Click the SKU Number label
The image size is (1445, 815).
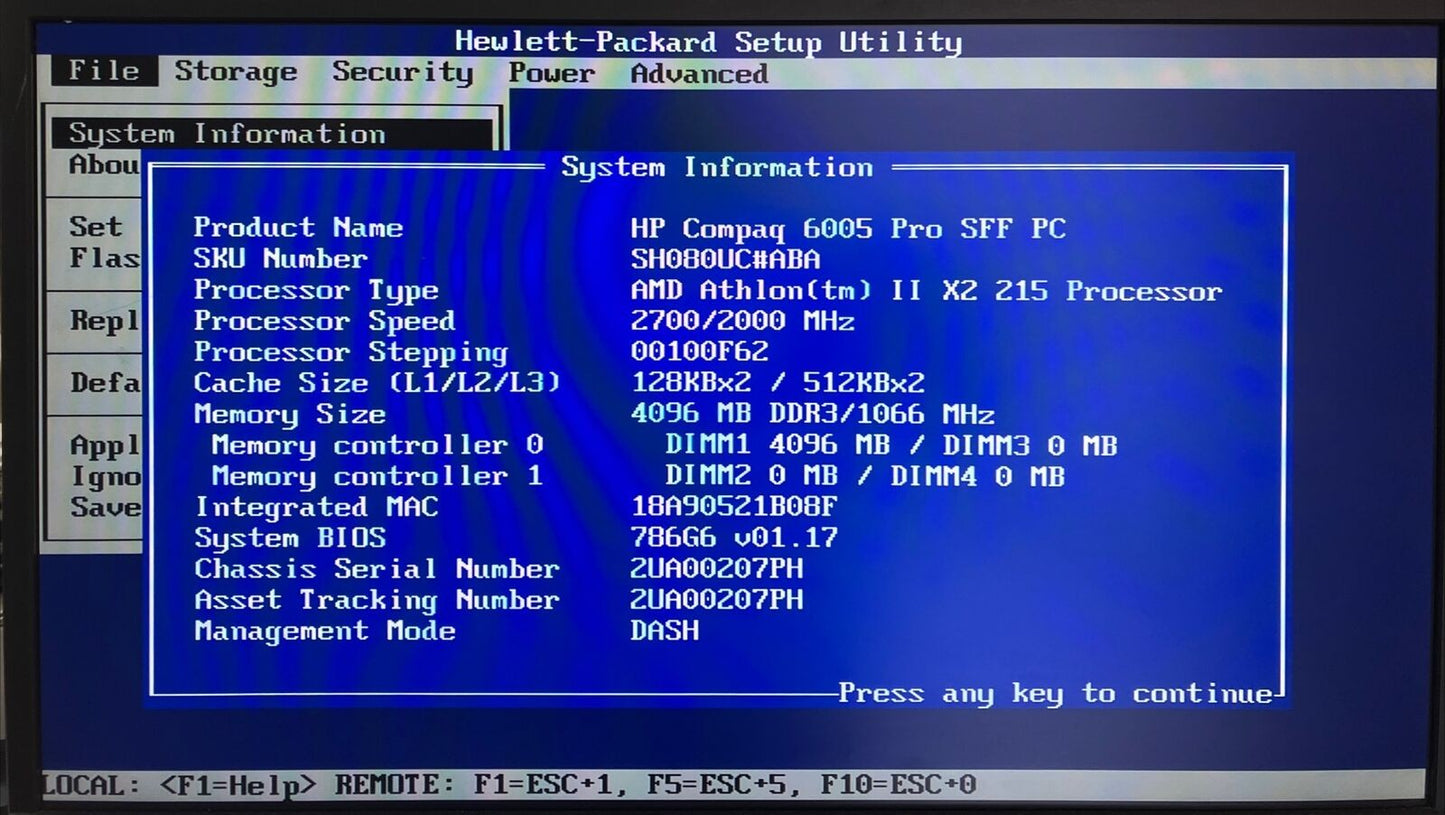280,259
